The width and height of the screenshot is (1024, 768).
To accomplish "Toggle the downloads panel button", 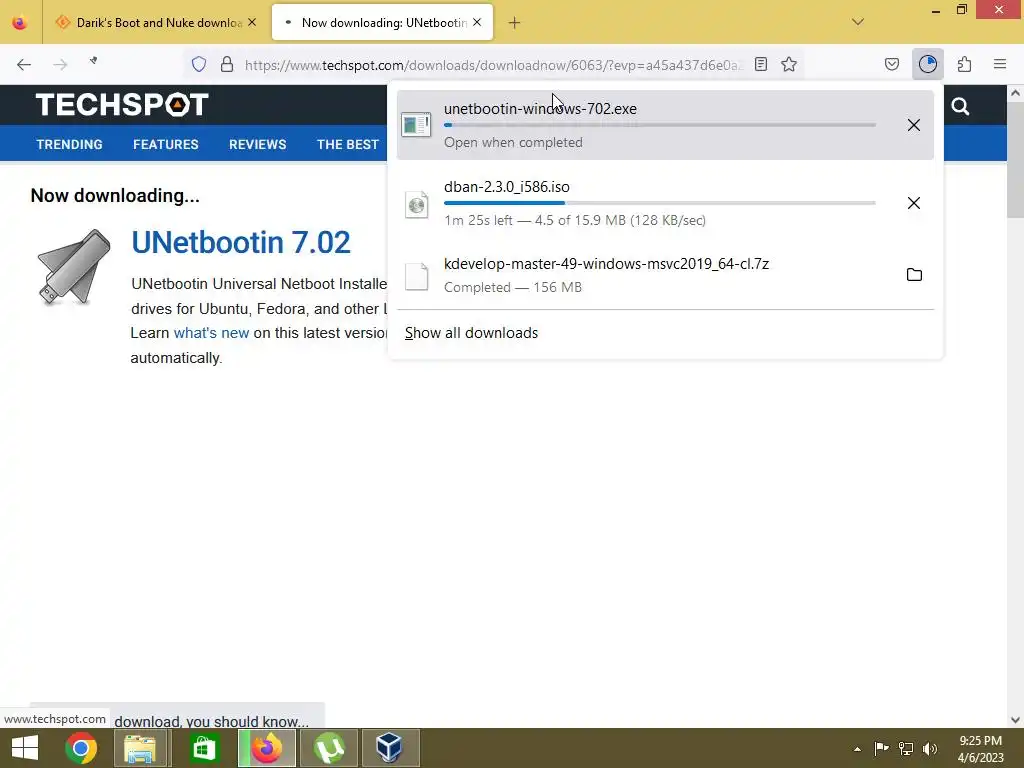I will (x=928, y=64).
